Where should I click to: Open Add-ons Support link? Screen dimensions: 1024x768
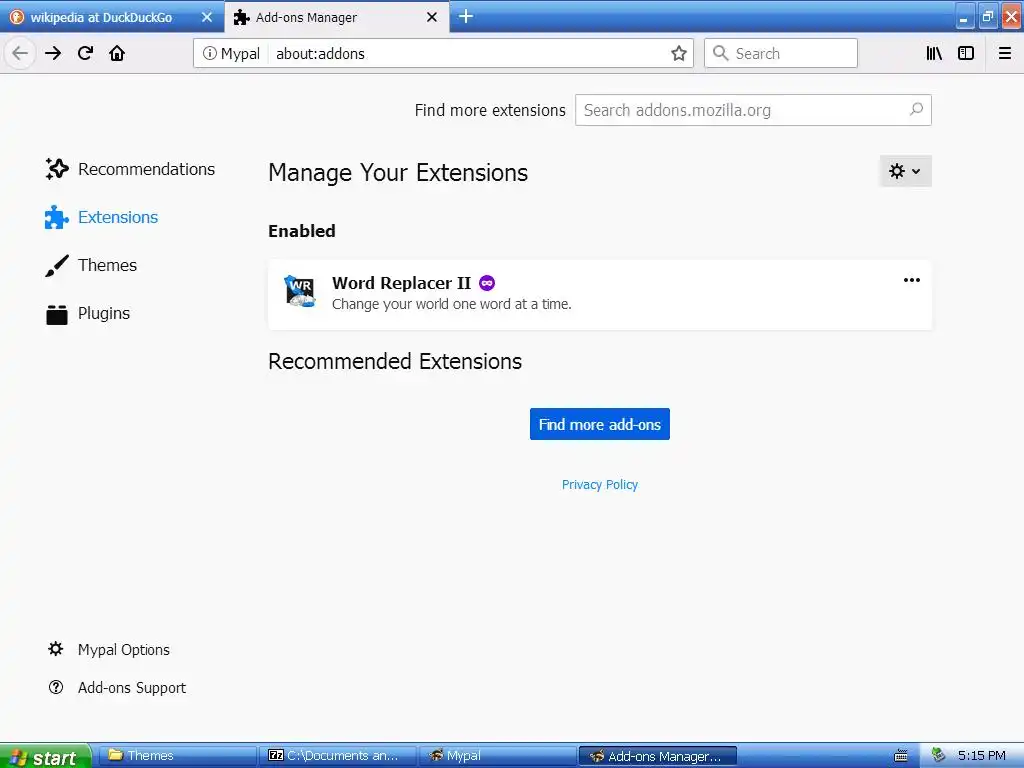[117, 688]
